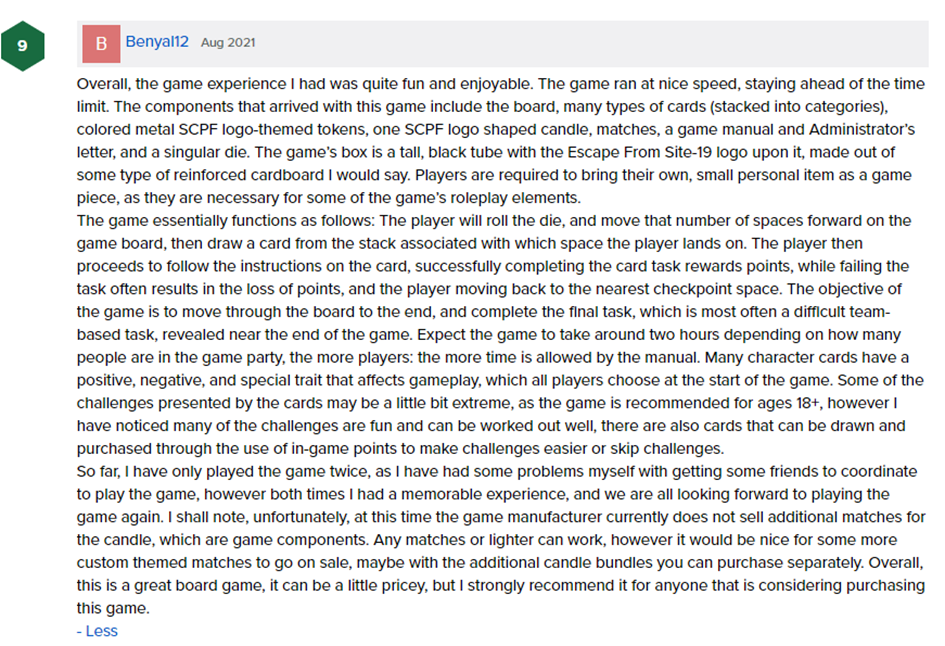Screen dimensions: 945x646
Task: Click the green hexagon rating badge showing 9
Action: click(22, 44)
